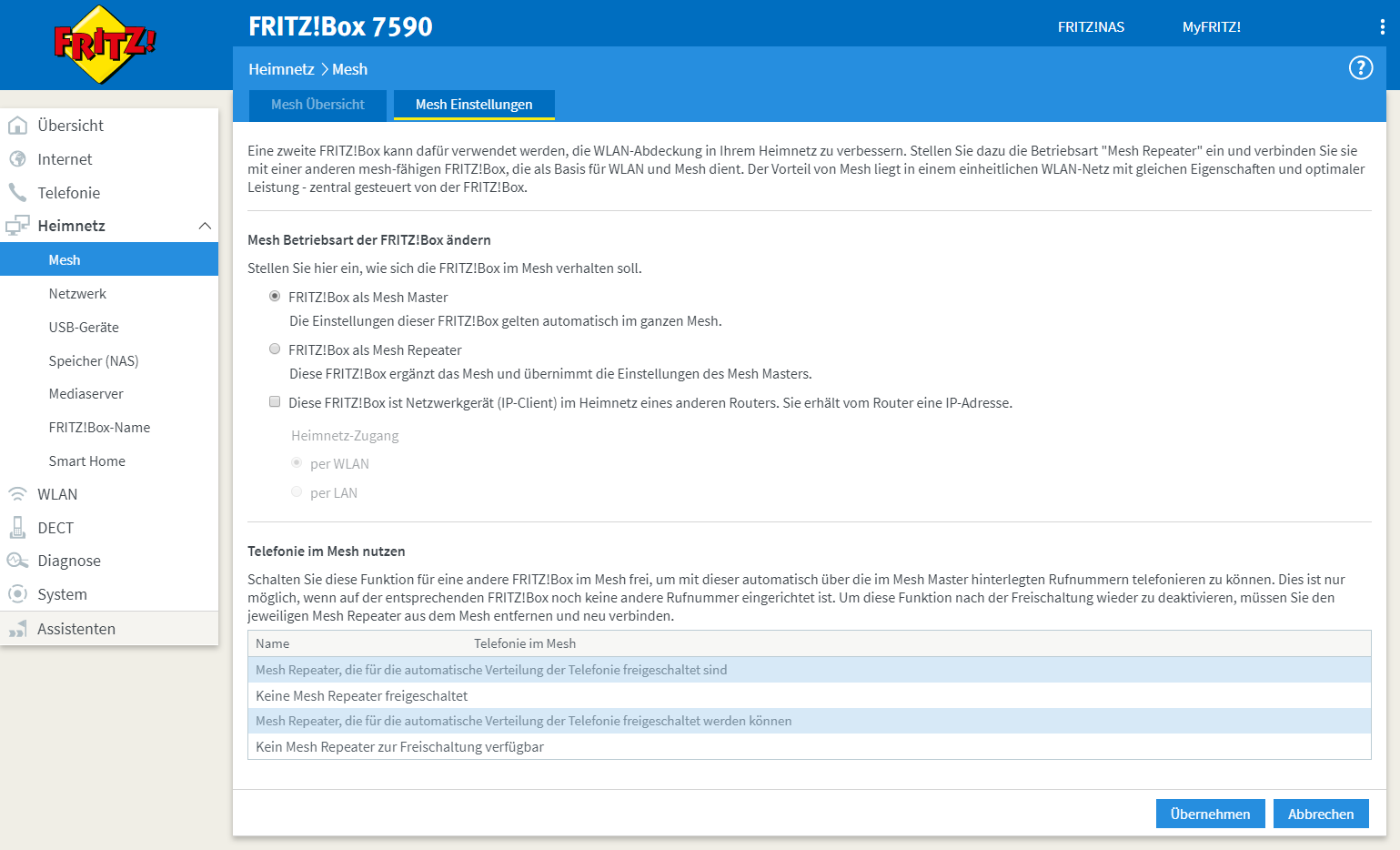
Task: Click the Mesh breadcrumb link
Action: 350,69
